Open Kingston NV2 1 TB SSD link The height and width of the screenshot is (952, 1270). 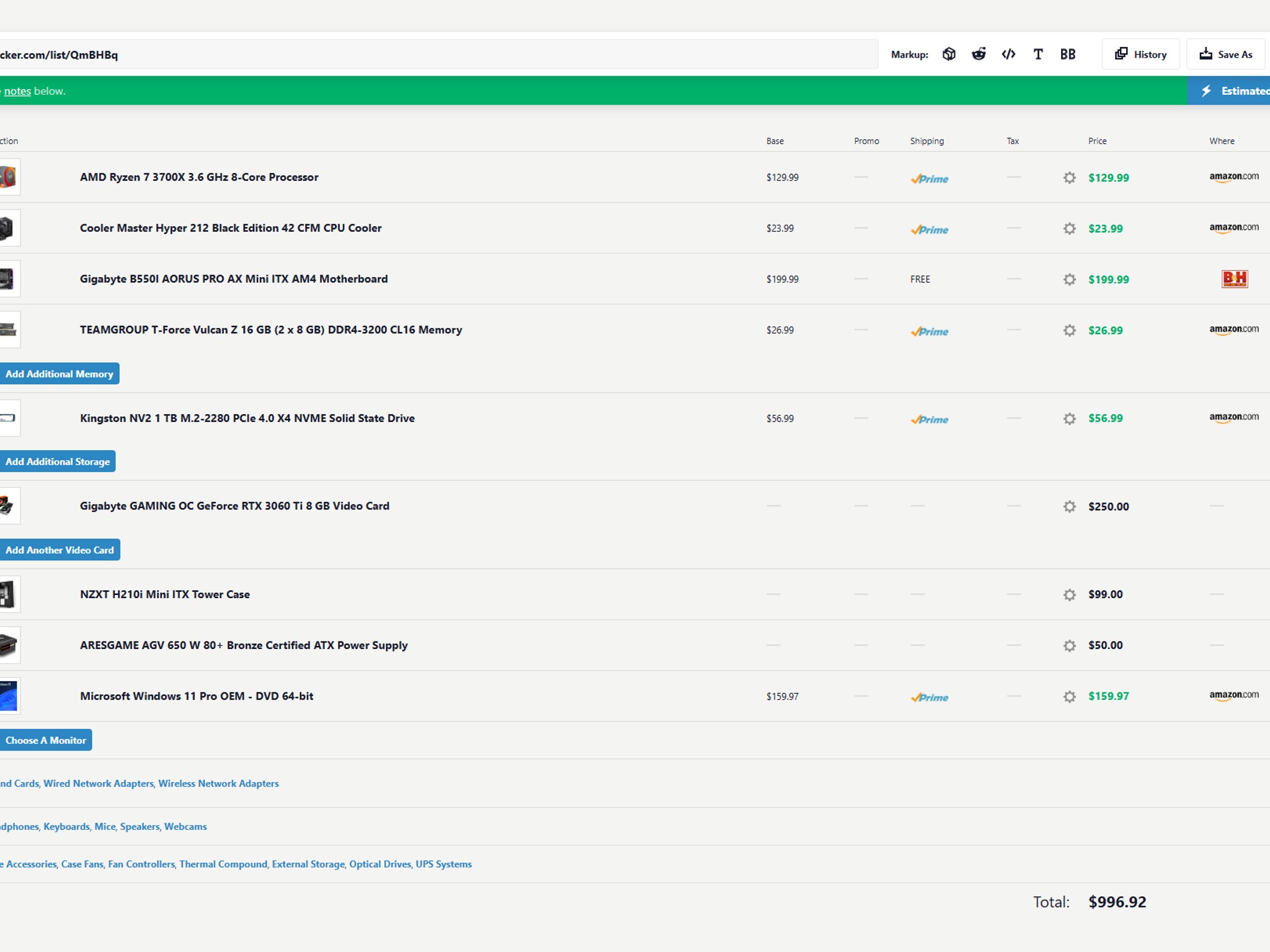click(x=247, y=418)
